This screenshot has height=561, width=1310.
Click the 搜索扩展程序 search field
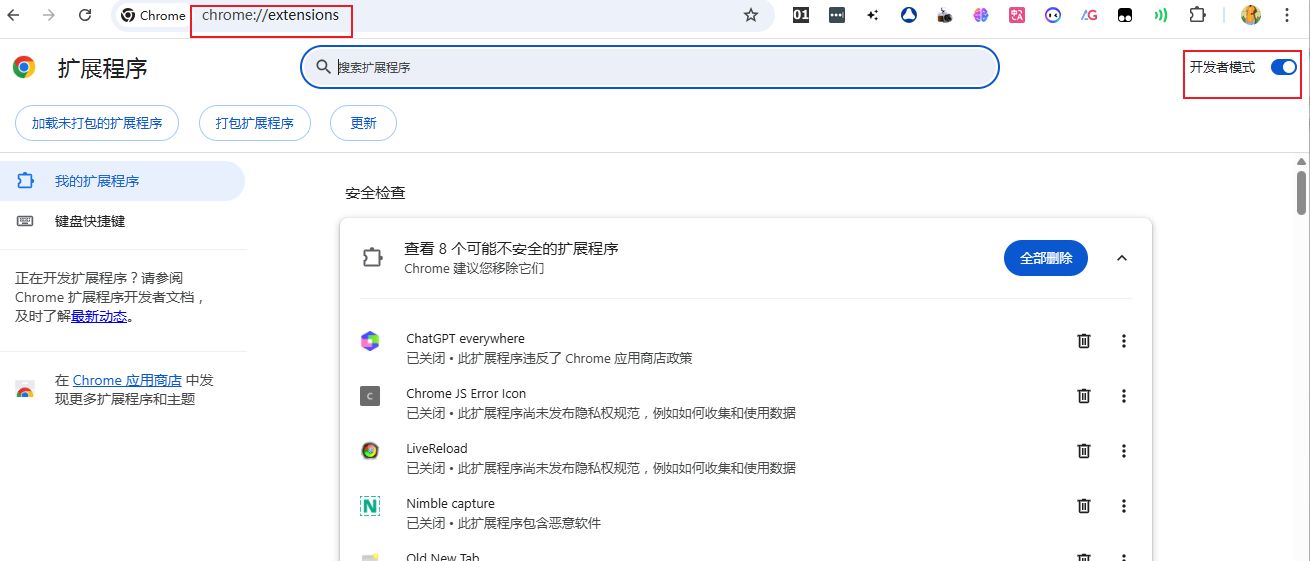[650, 67]
